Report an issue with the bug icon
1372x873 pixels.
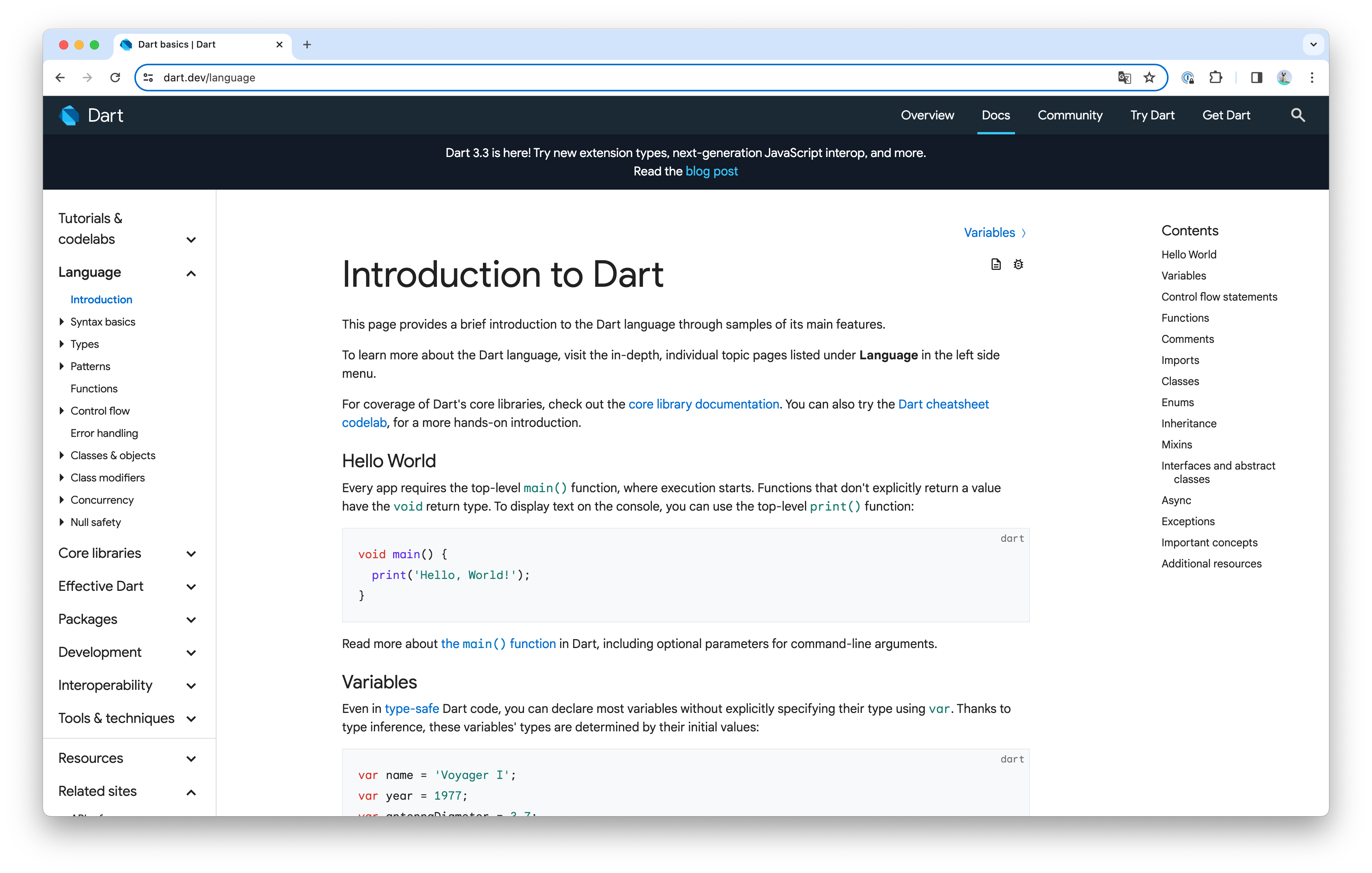[x=1018, y=265]
